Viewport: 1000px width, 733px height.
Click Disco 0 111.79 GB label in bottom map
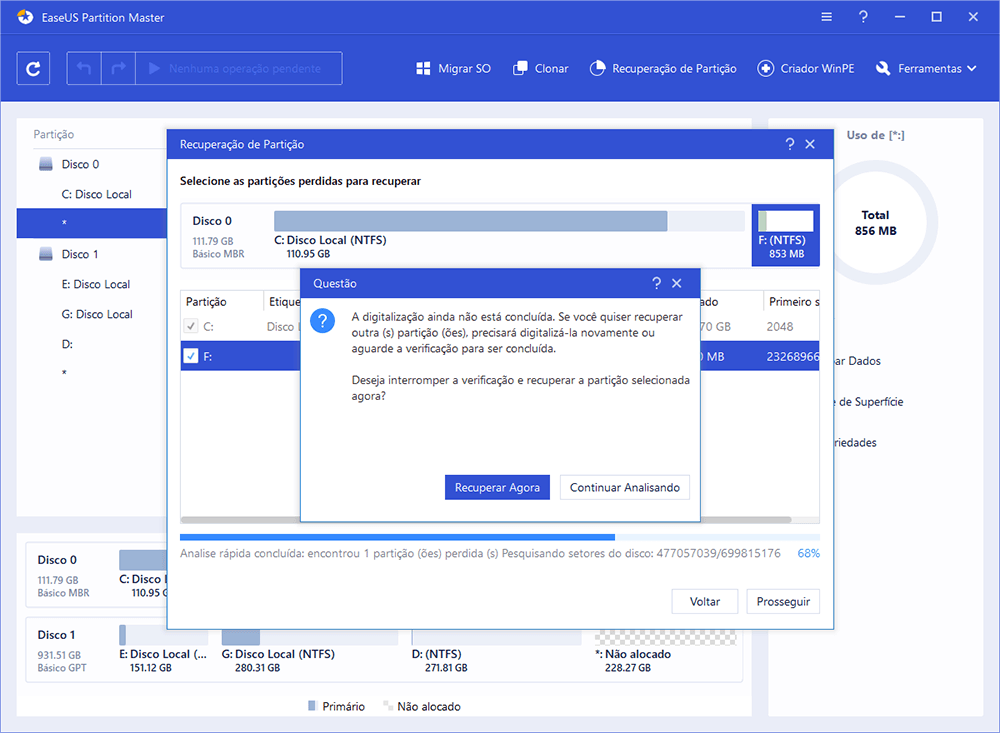pos(63,575)
